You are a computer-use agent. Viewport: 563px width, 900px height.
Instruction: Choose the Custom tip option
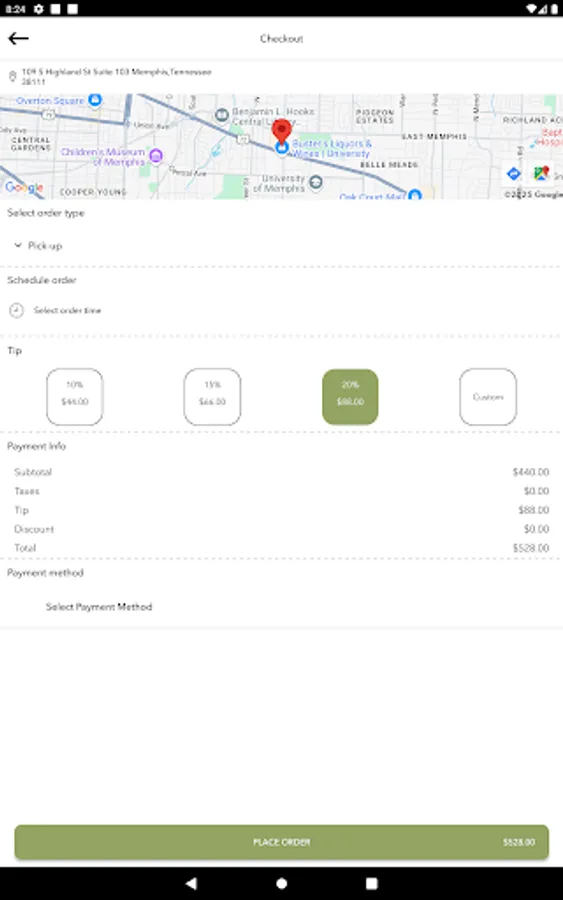coord(488,397)
